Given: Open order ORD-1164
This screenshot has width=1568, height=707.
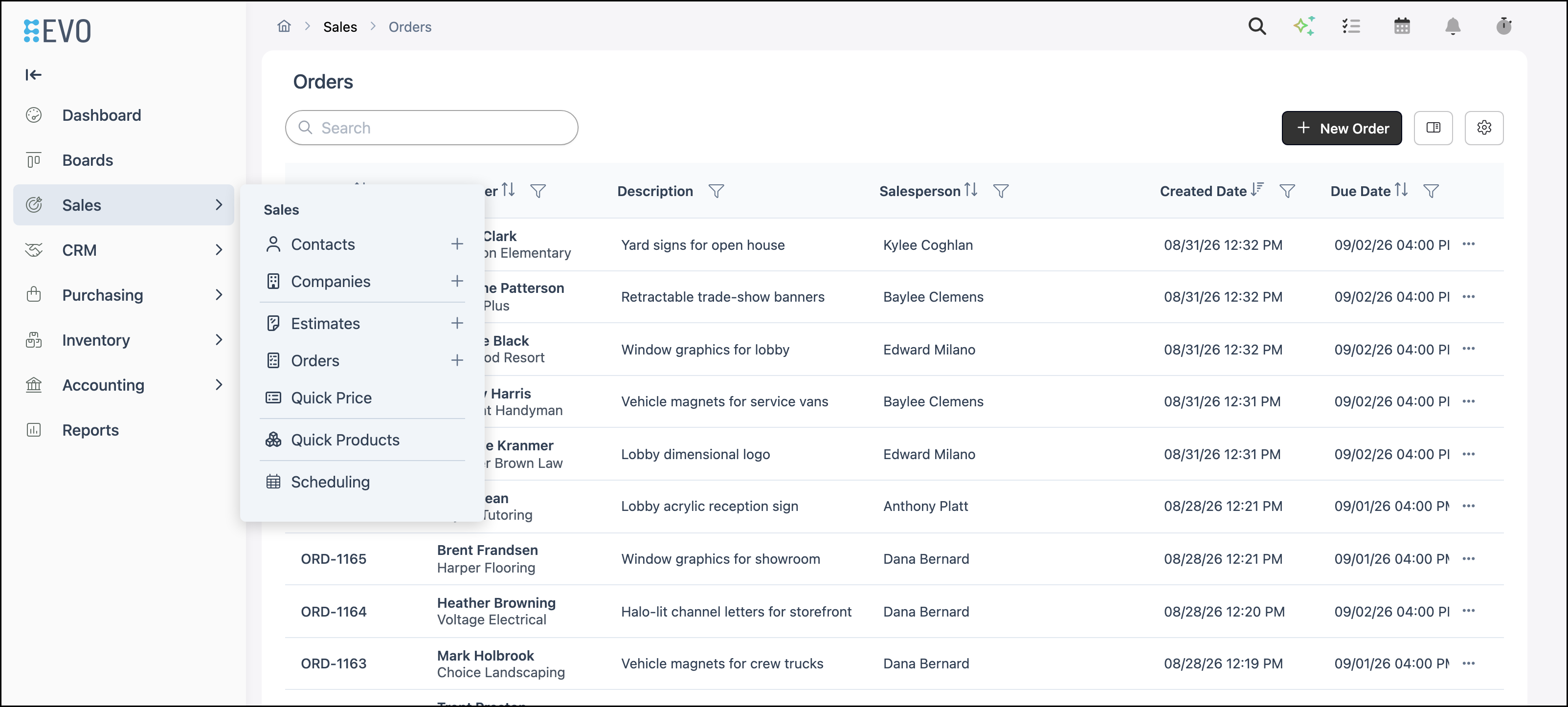Looking at the screenshot, I should pyautogui.click(x=334, y=611).
